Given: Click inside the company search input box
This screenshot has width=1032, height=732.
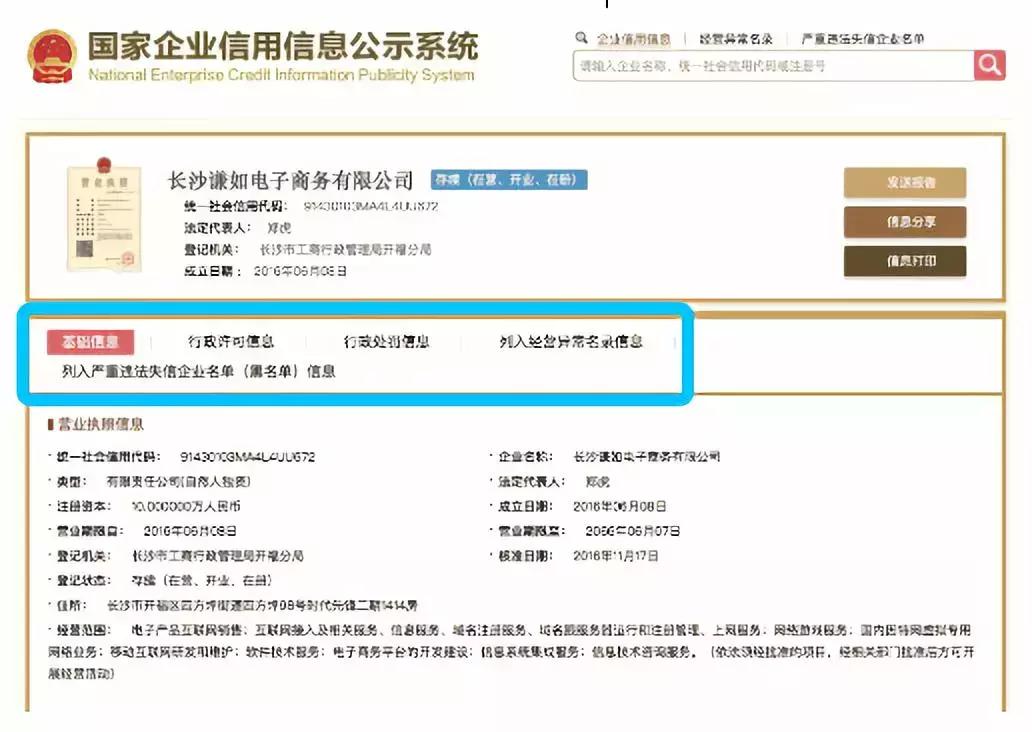Looking at the screenshot, I should [x=760, y=64].
